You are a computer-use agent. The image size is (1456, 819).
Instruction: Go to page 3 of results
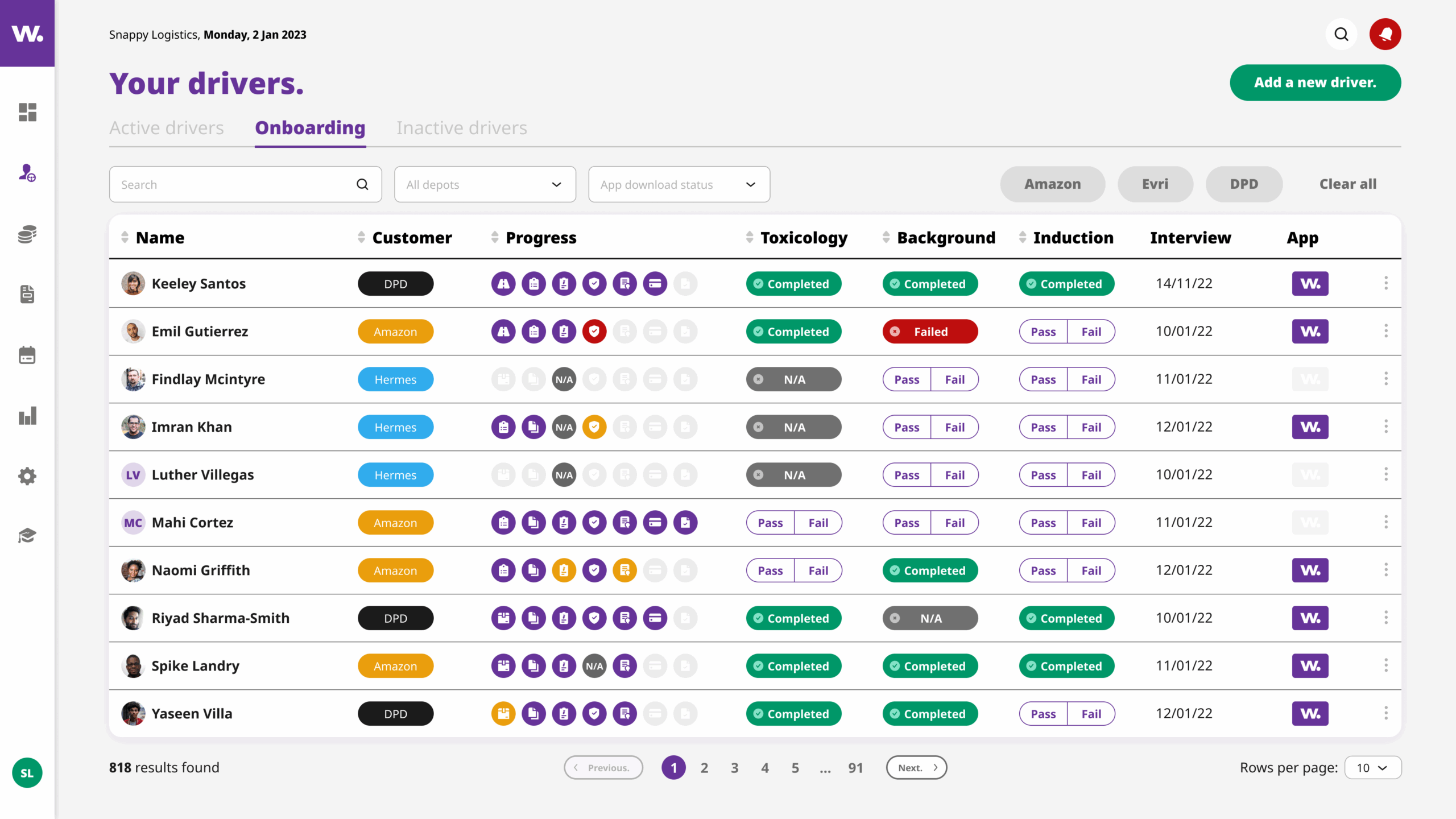coord(734,768)
